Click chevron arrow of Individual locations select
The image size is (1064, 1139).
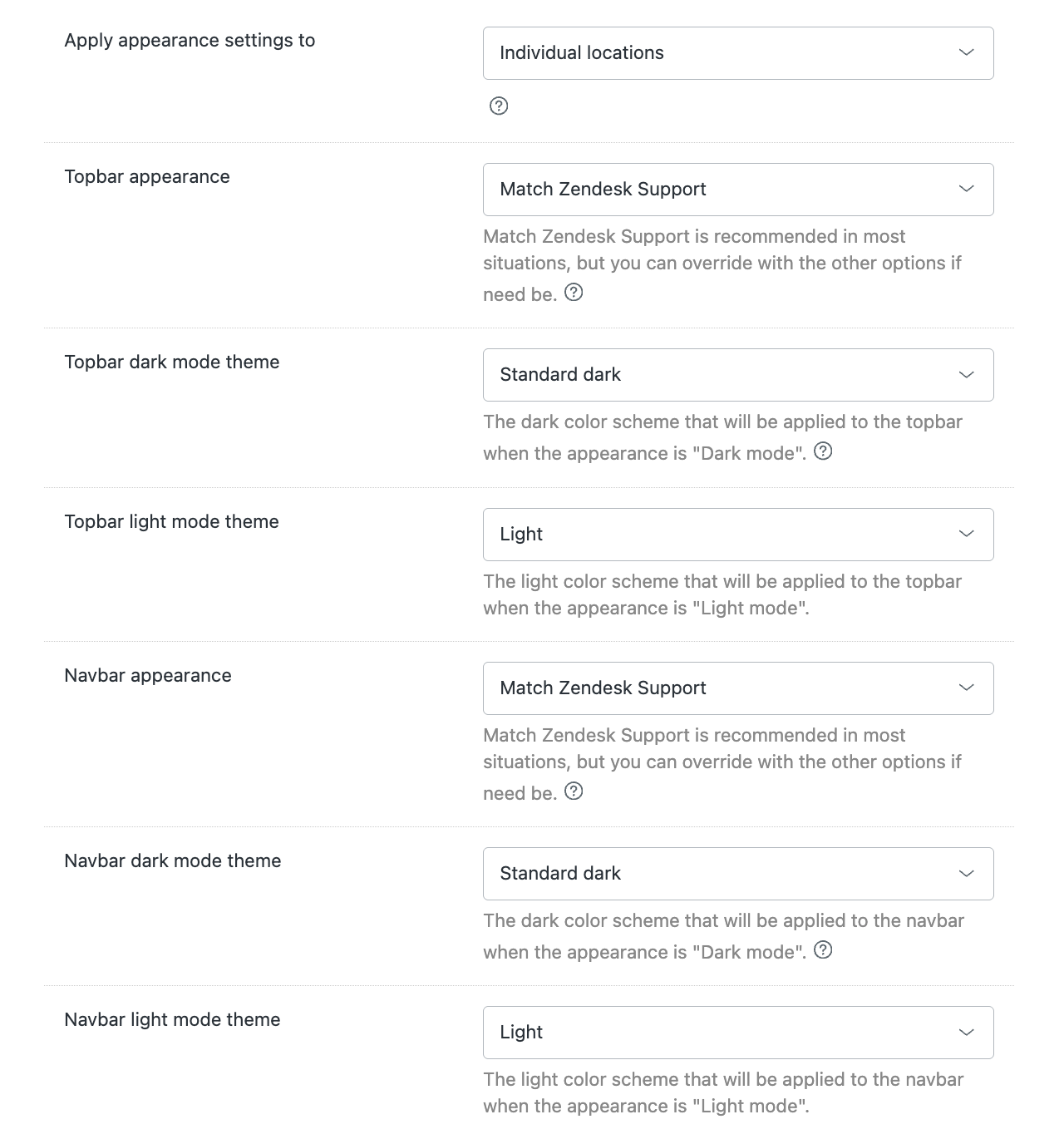[966, 52]
